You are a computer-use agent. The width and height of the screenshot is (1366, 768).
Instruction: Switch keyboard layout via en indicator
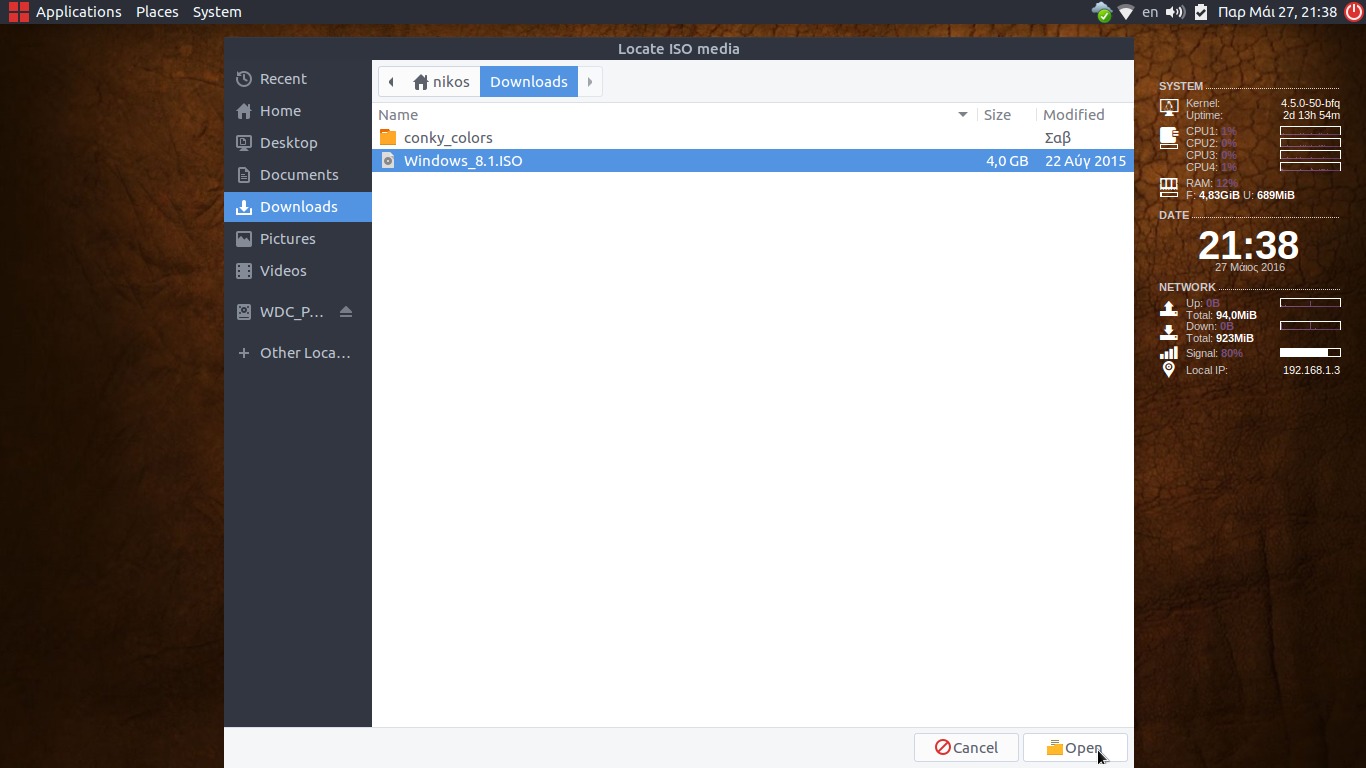[x=1150, y=12]
